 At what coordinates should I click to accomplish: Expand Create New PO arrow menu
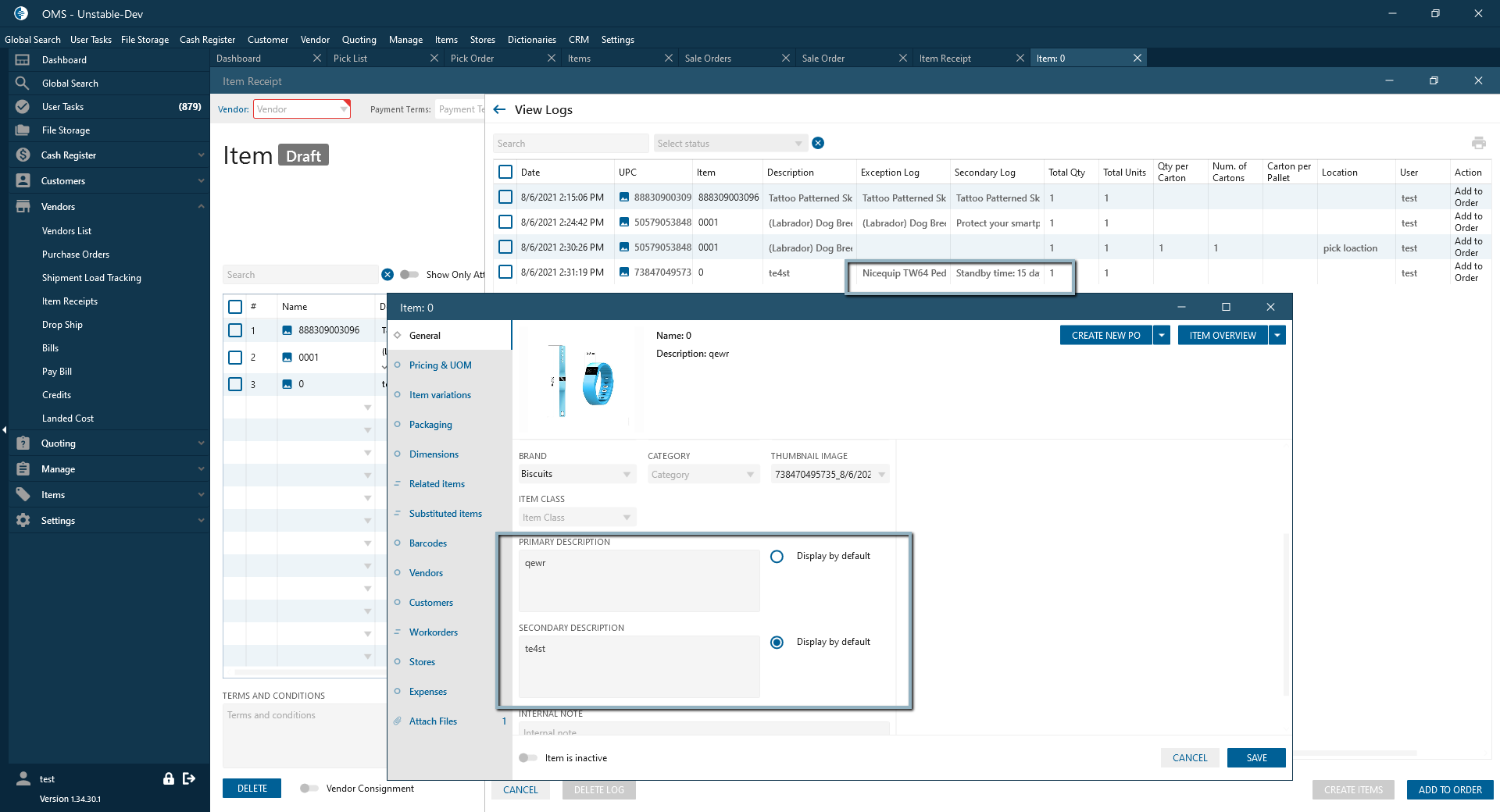pos(1162,336)
